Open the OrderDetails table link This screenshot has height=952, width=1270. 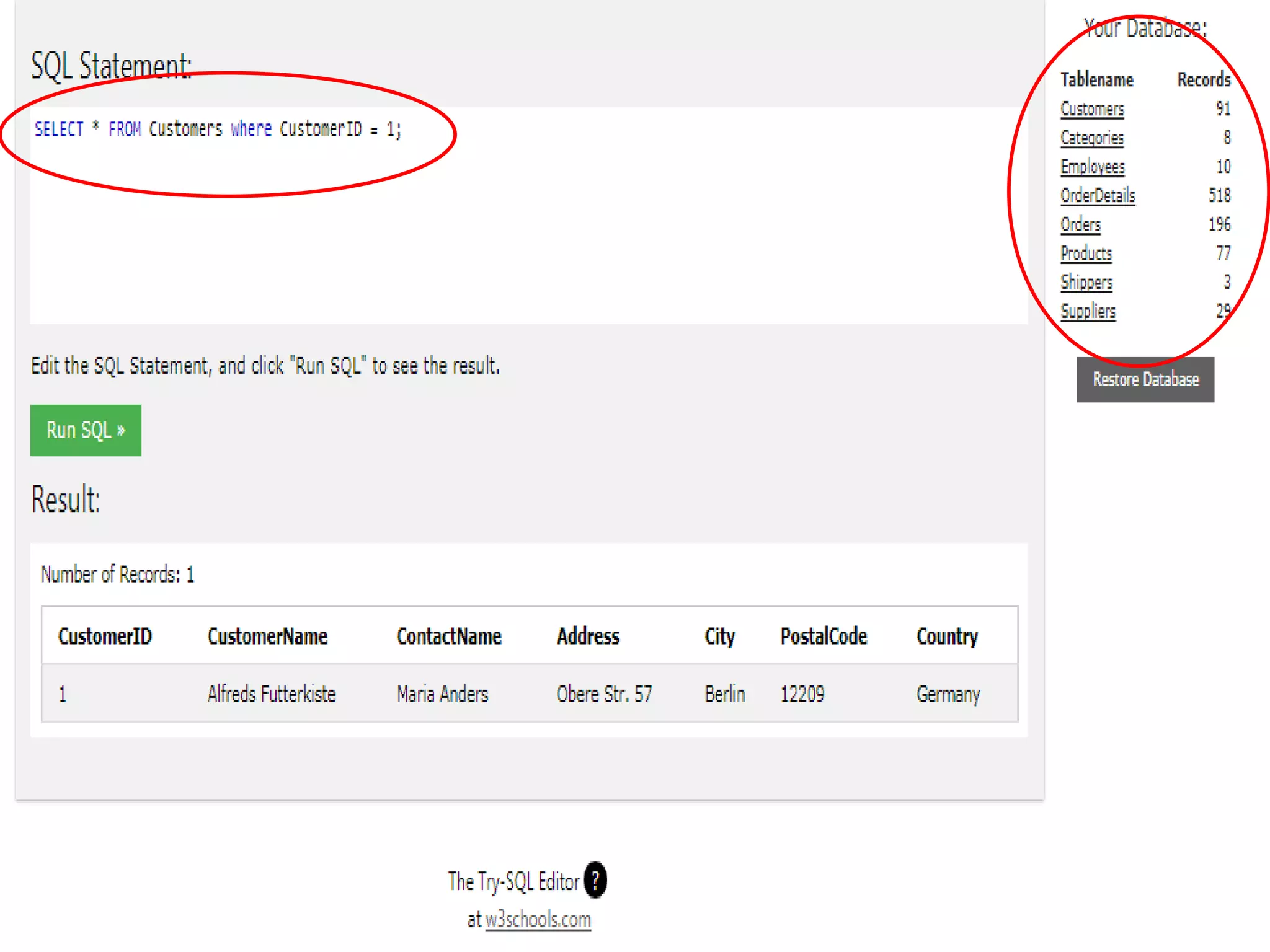point(1097,196)
